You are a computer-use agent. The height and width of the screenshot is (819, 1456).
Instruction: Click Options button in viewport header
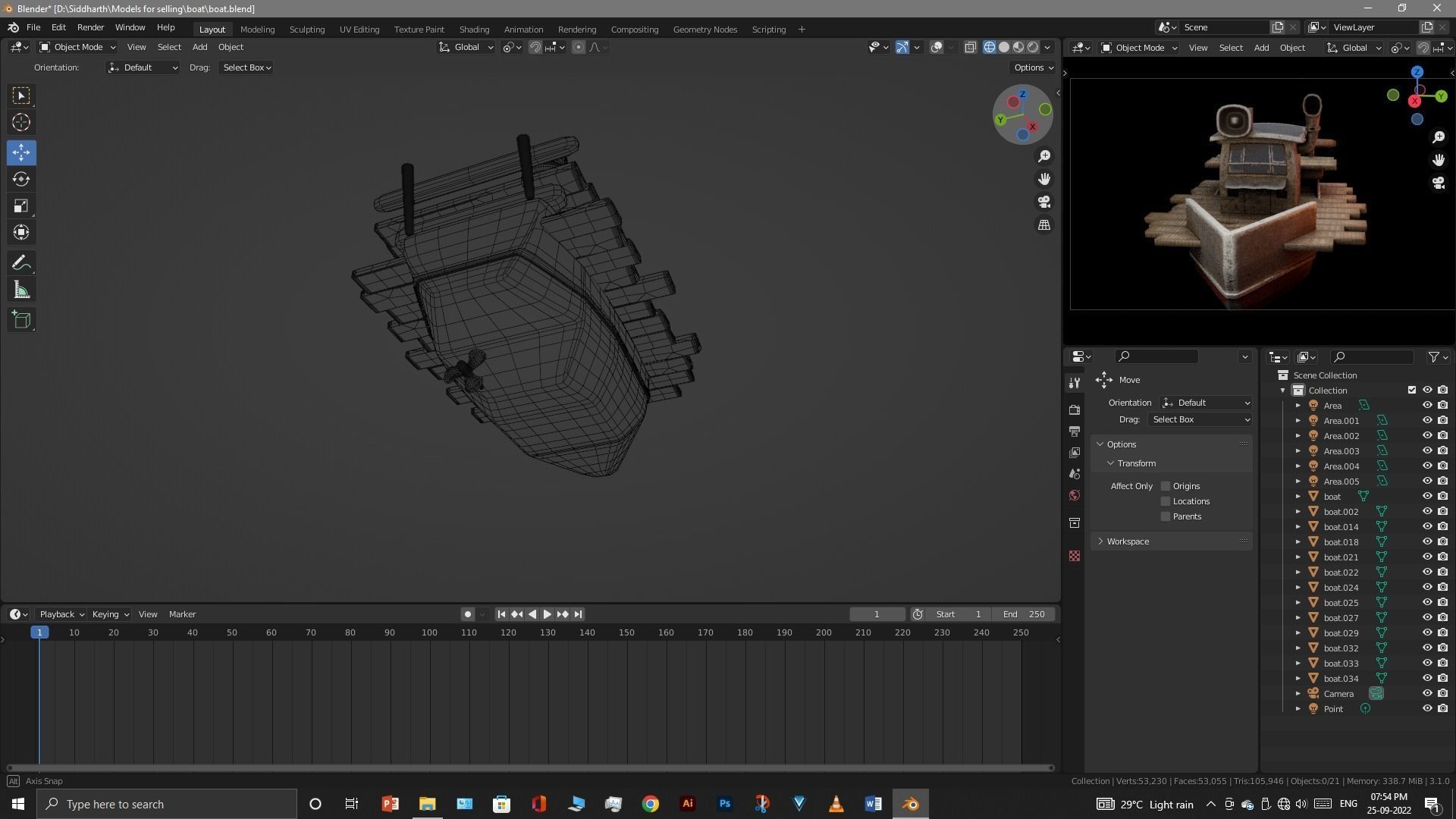(1034, 67)
